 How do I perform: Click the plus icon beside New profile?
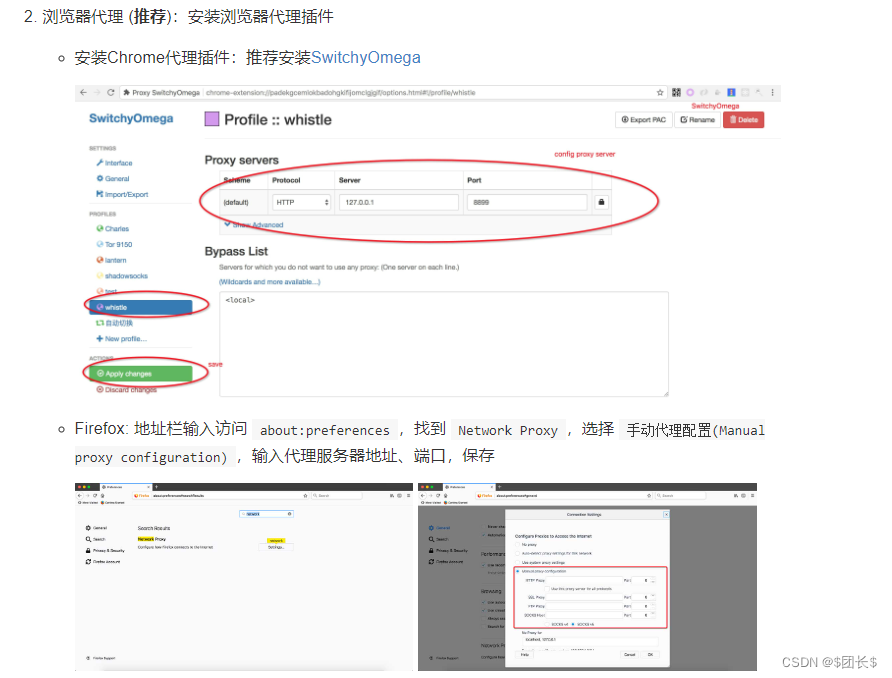pyautogui.click(x=100, y=339)
